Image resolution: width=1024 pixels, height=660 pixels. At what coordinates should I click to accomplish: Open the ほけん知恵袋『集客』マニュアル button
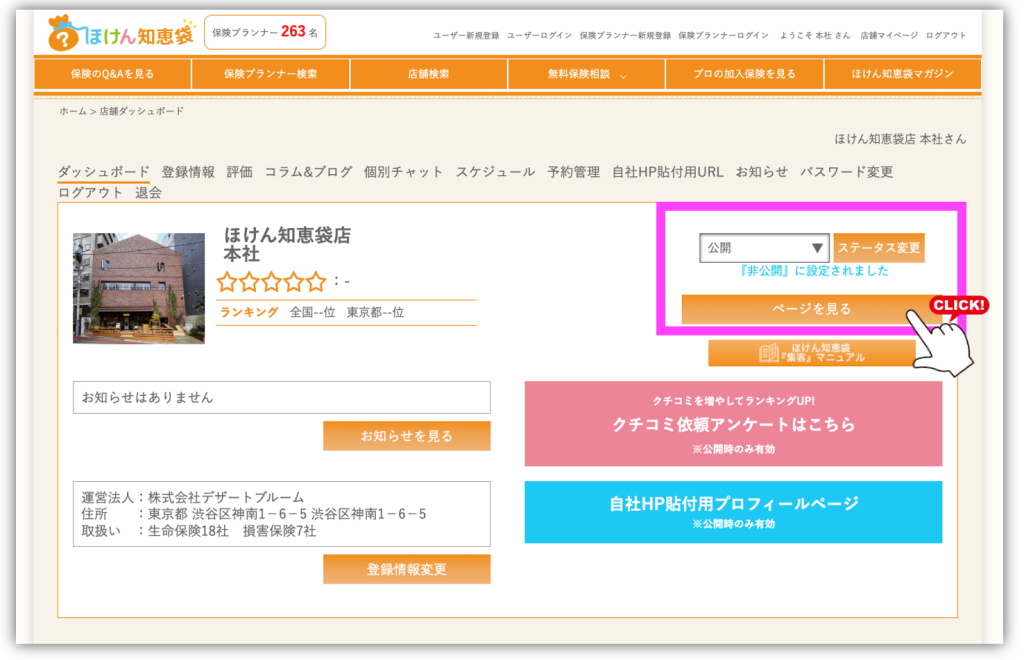pos(812,353)
